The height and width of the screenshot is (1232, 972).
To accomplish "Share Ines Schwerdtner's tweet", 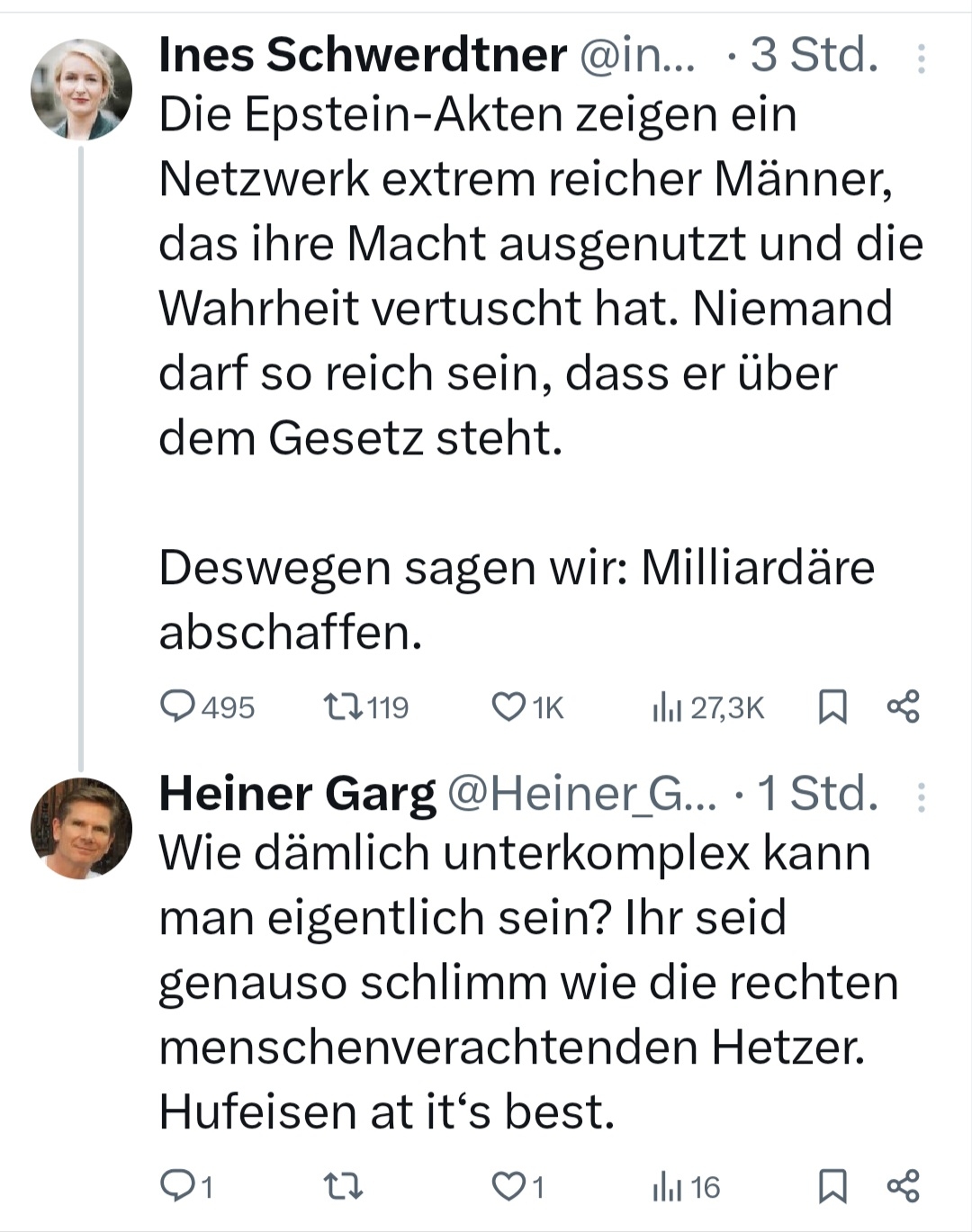I will [904, 707].
